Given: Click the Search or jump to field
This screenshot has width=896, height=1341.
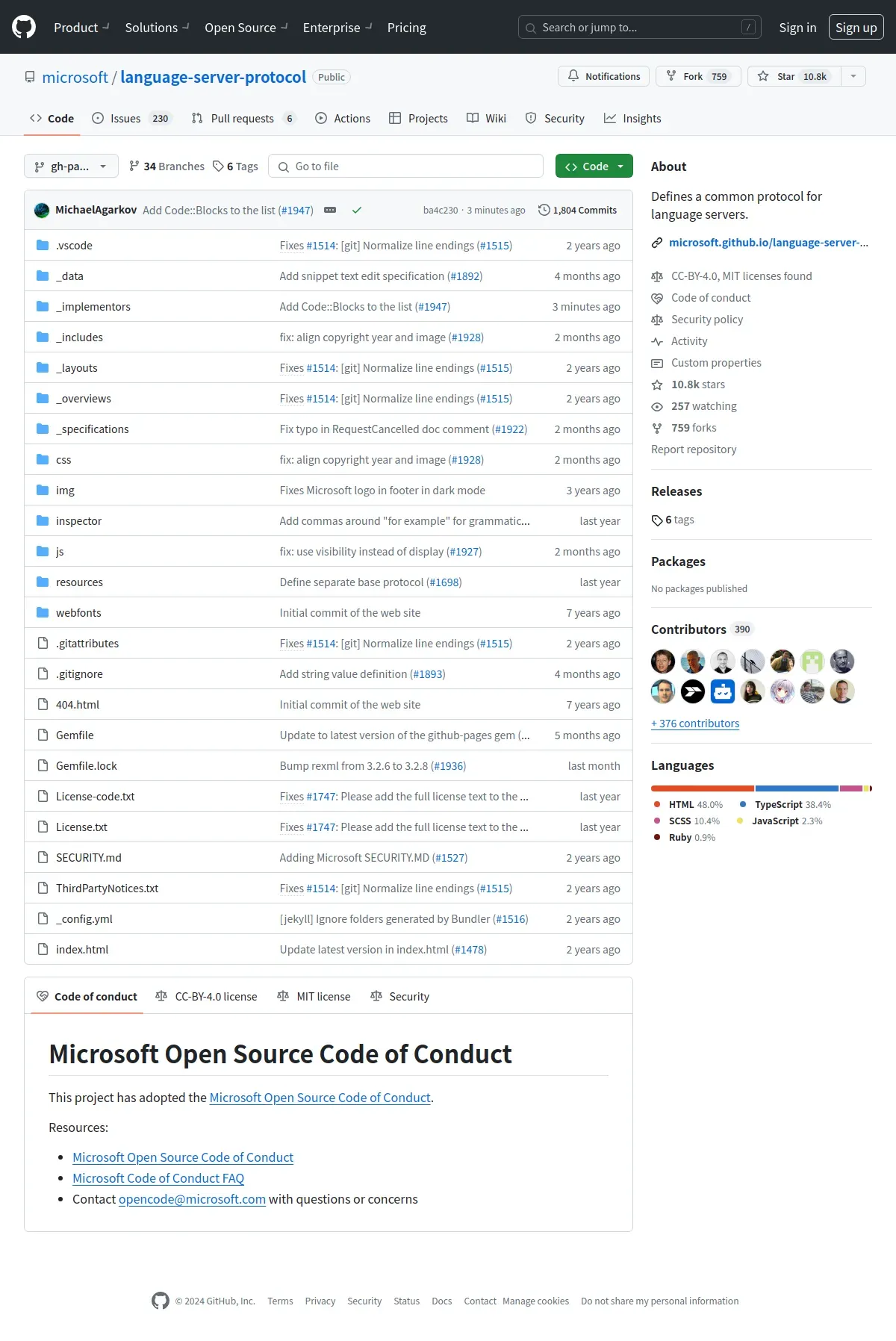Looking at the screenshot, I should [x=640, y=28].
